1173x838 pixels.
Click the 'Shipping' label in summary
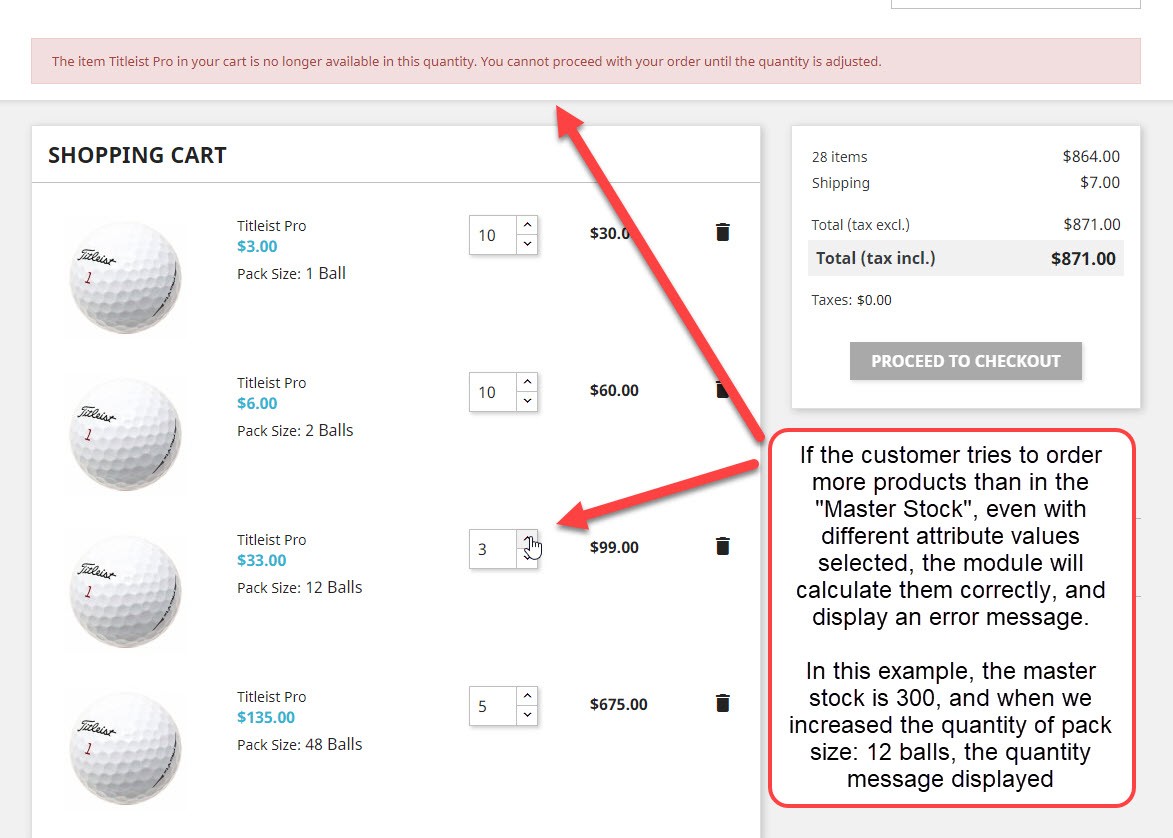tap(841, 183)
